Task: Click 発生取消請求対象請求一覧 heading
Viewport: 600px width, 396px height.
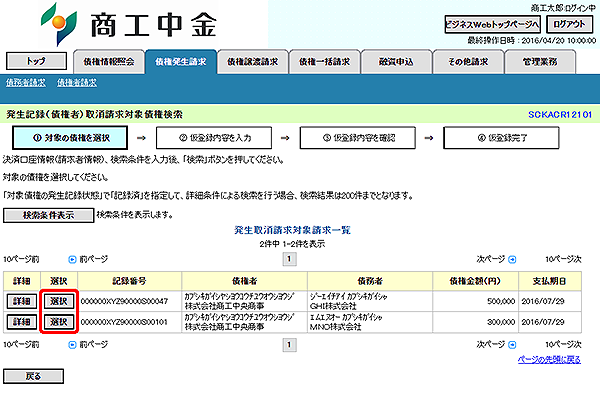Action: point(292,230)
